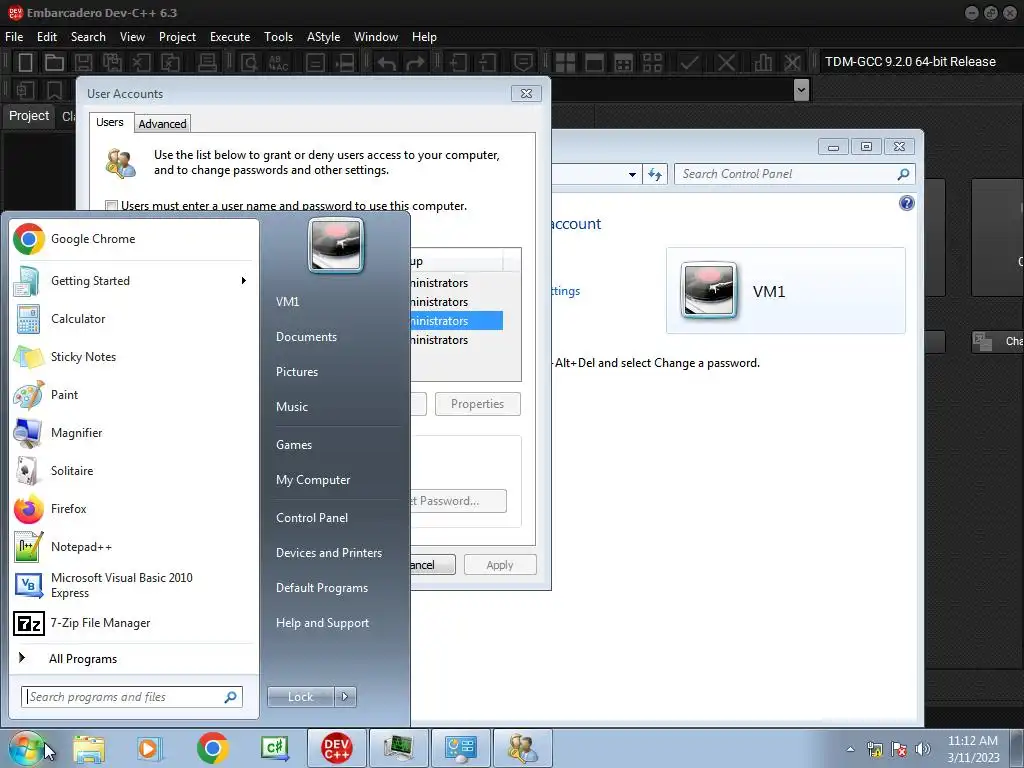Click the Unindent icon in toolbar
The height and width of the screenshot is (768, 1024).
coord(487,63)
